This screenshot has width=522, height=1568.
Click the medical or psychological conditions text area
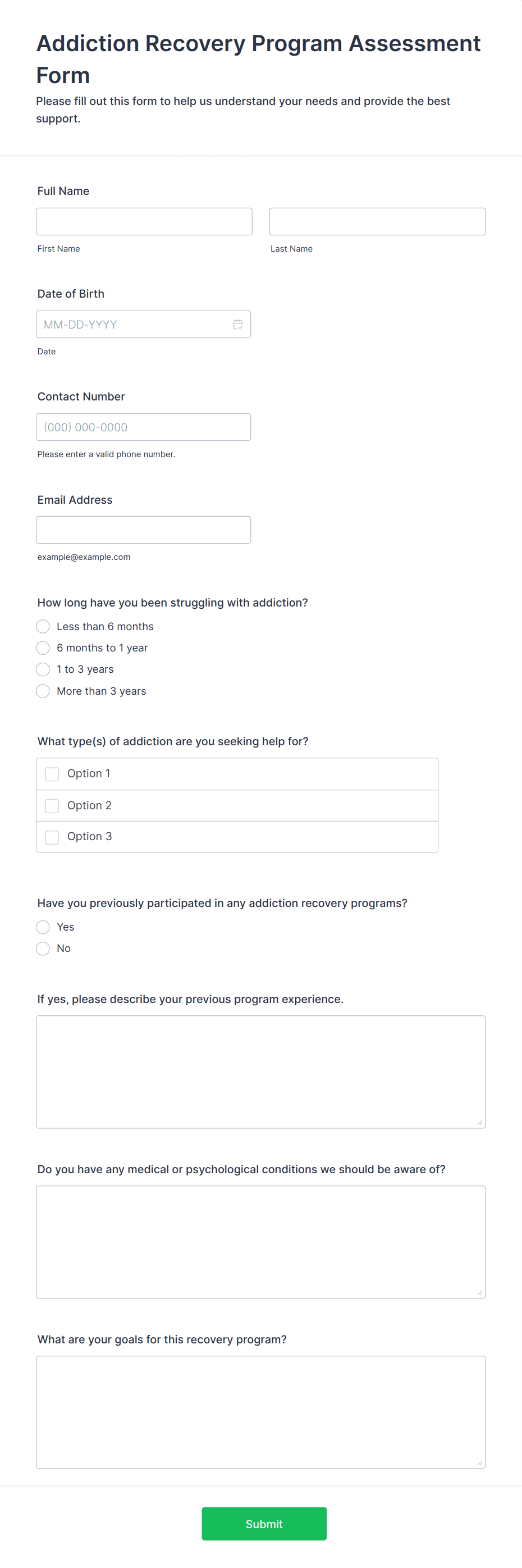(261, 1242)
